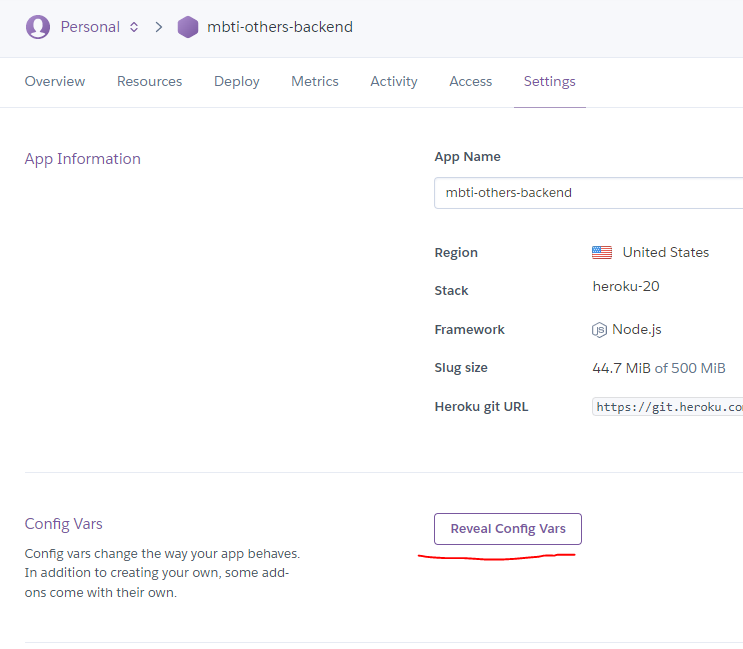This screenshot has height=649, width=743.
Task: Click the United States flag icon
Action: [x=602, y=252]
